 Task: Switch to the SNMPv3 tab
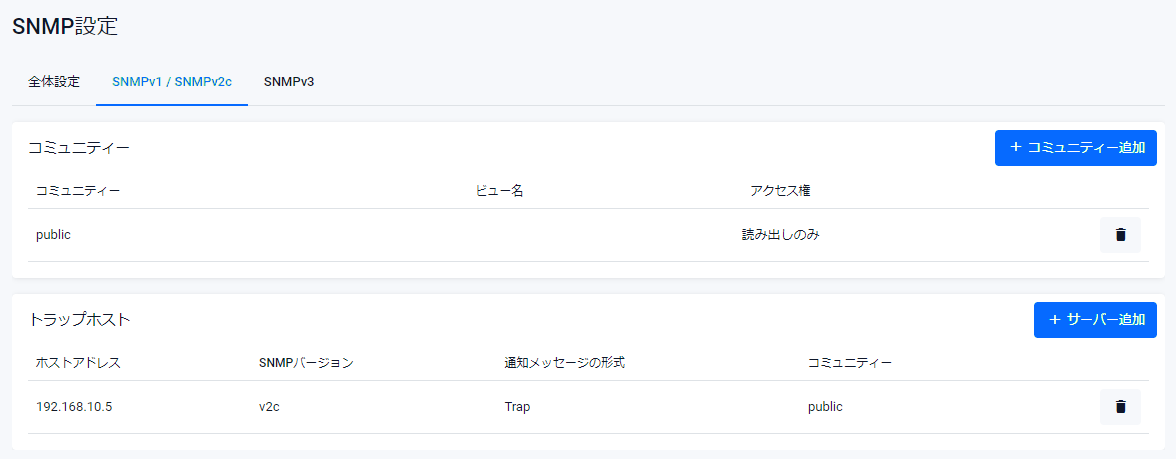coord(289,82)
